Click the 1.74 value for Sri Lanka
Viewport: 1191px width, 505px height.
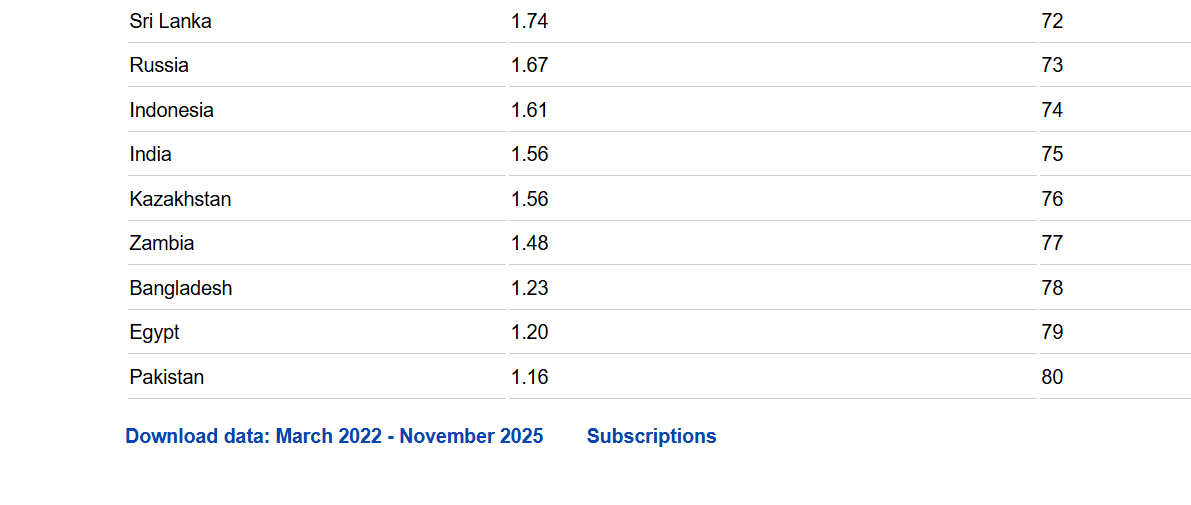(x=529, y=21)
